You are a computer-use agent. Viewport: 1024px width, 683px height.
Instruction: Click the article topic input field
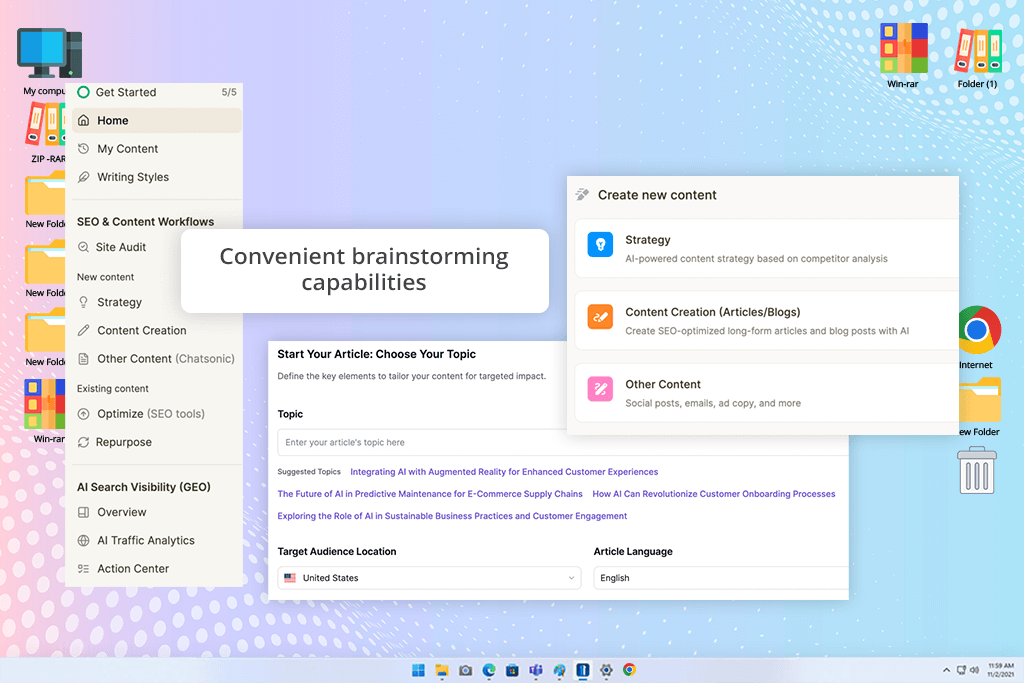[x=563, y=442]
